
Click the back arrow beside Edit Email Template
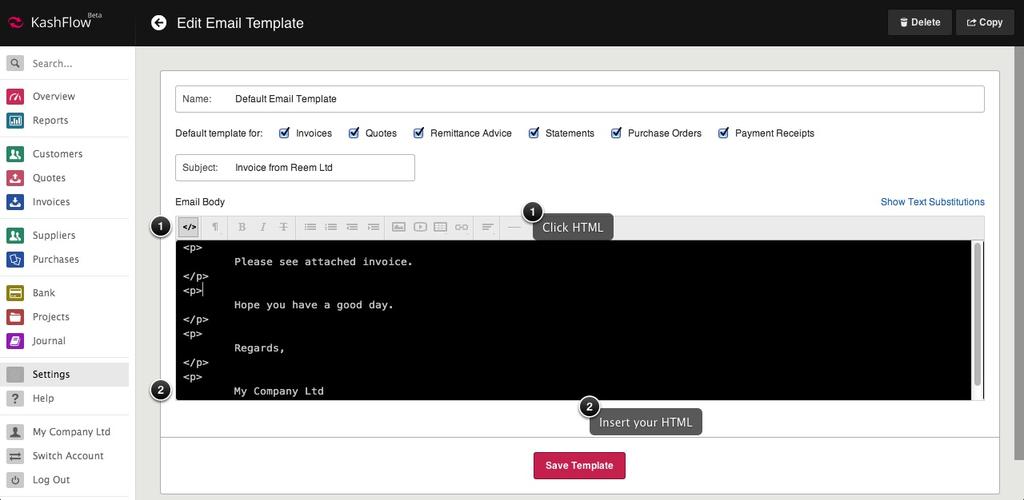[x=159, y=22]
